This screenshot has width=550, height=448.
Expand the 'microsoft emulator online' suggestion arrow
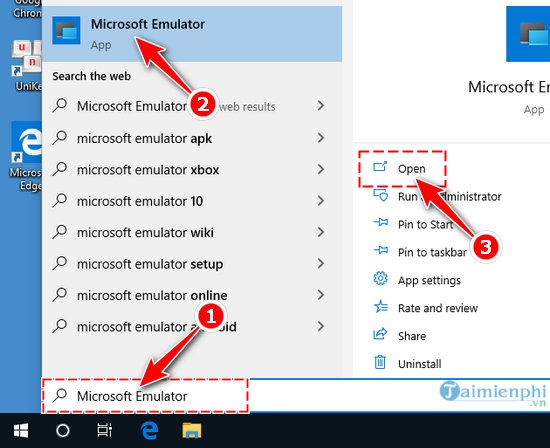click(x=321, y=295)
